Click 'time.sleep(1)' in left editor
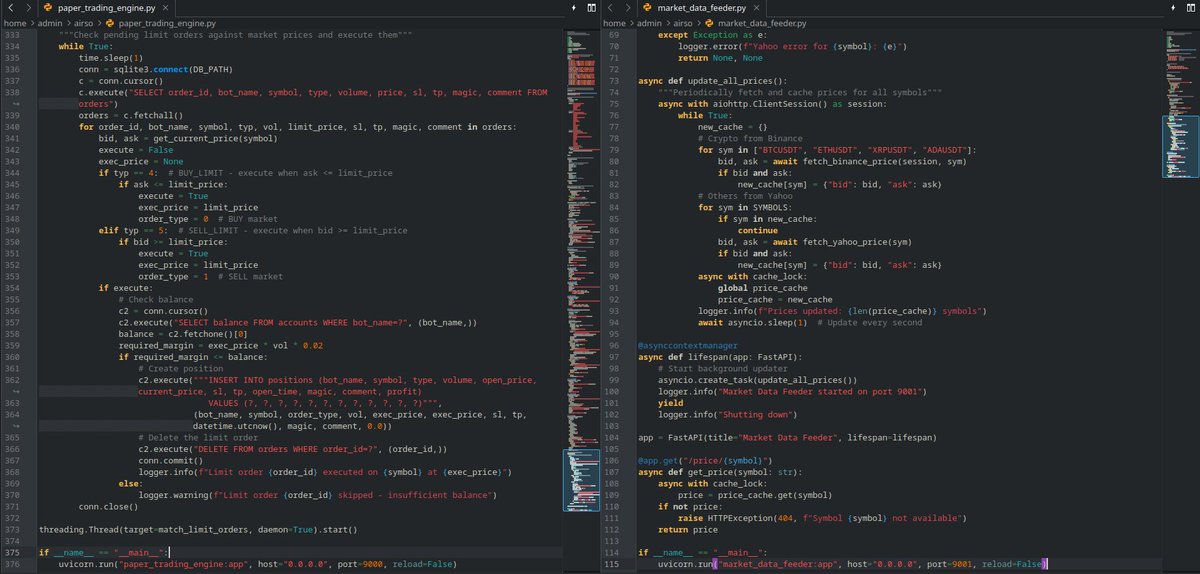Screen dimensions: 1200x574 (111, 60)
